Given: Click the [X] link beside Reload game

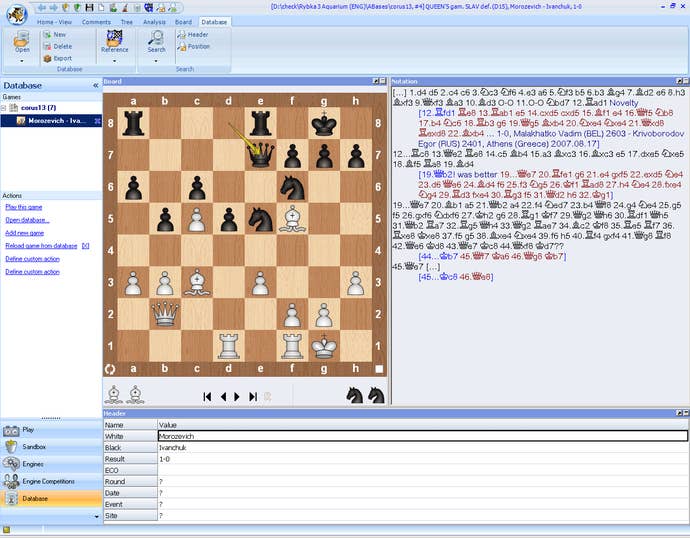Looking at the screenshot, I should [86, 246].
